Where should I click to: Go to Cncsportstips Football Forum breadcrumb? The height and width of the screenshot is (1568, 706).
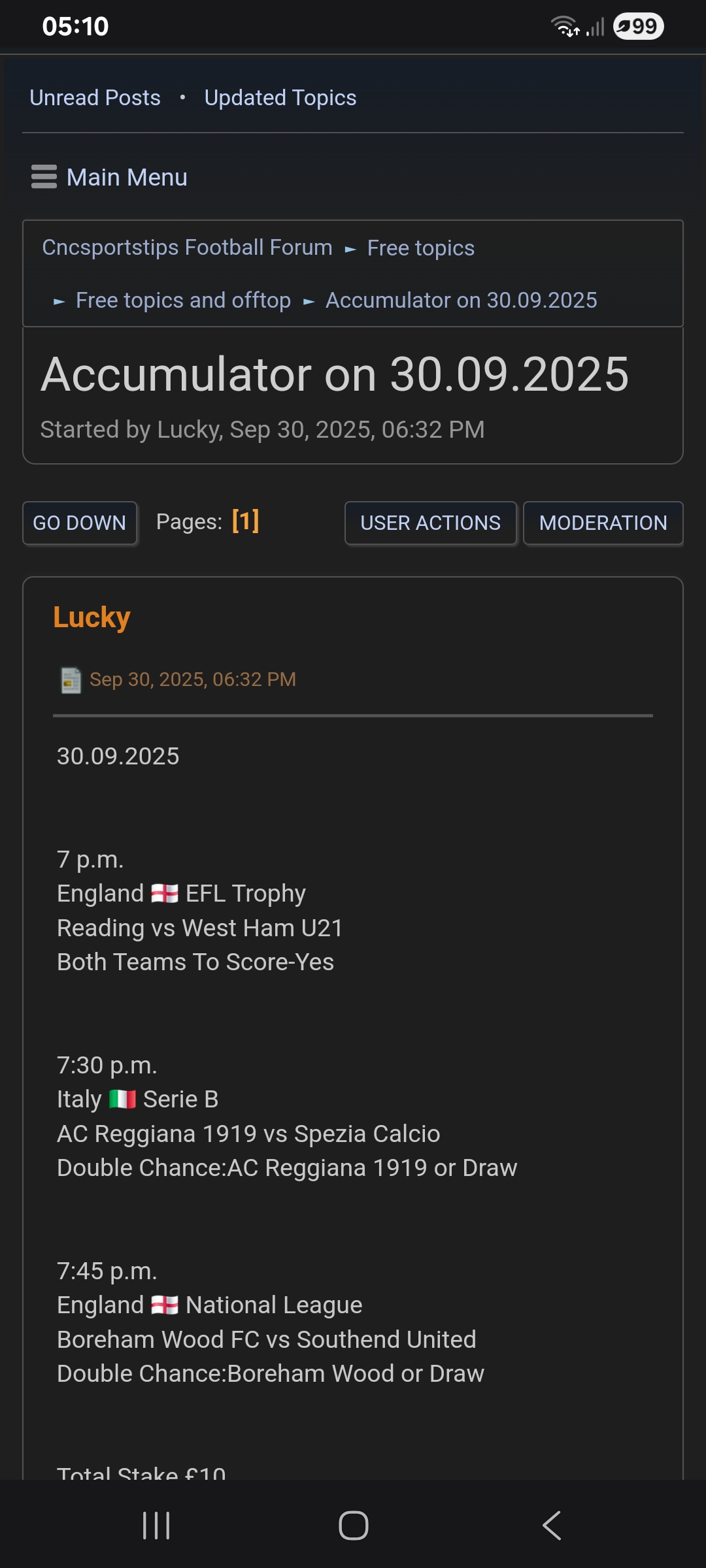pyautogui.click(x=187, y=248)
